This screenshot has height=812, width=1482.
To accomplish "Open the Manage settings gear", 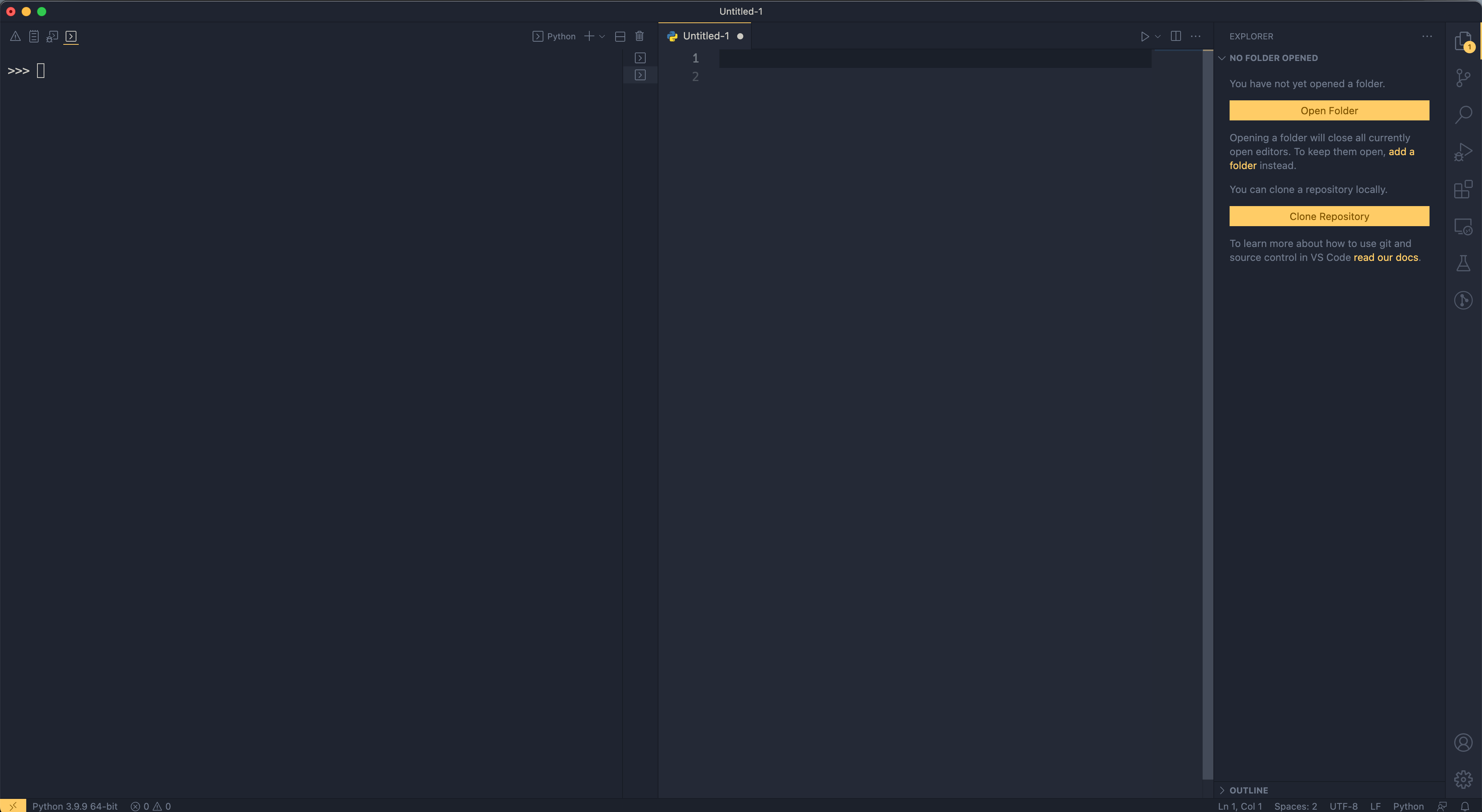I will point(1463,780).
